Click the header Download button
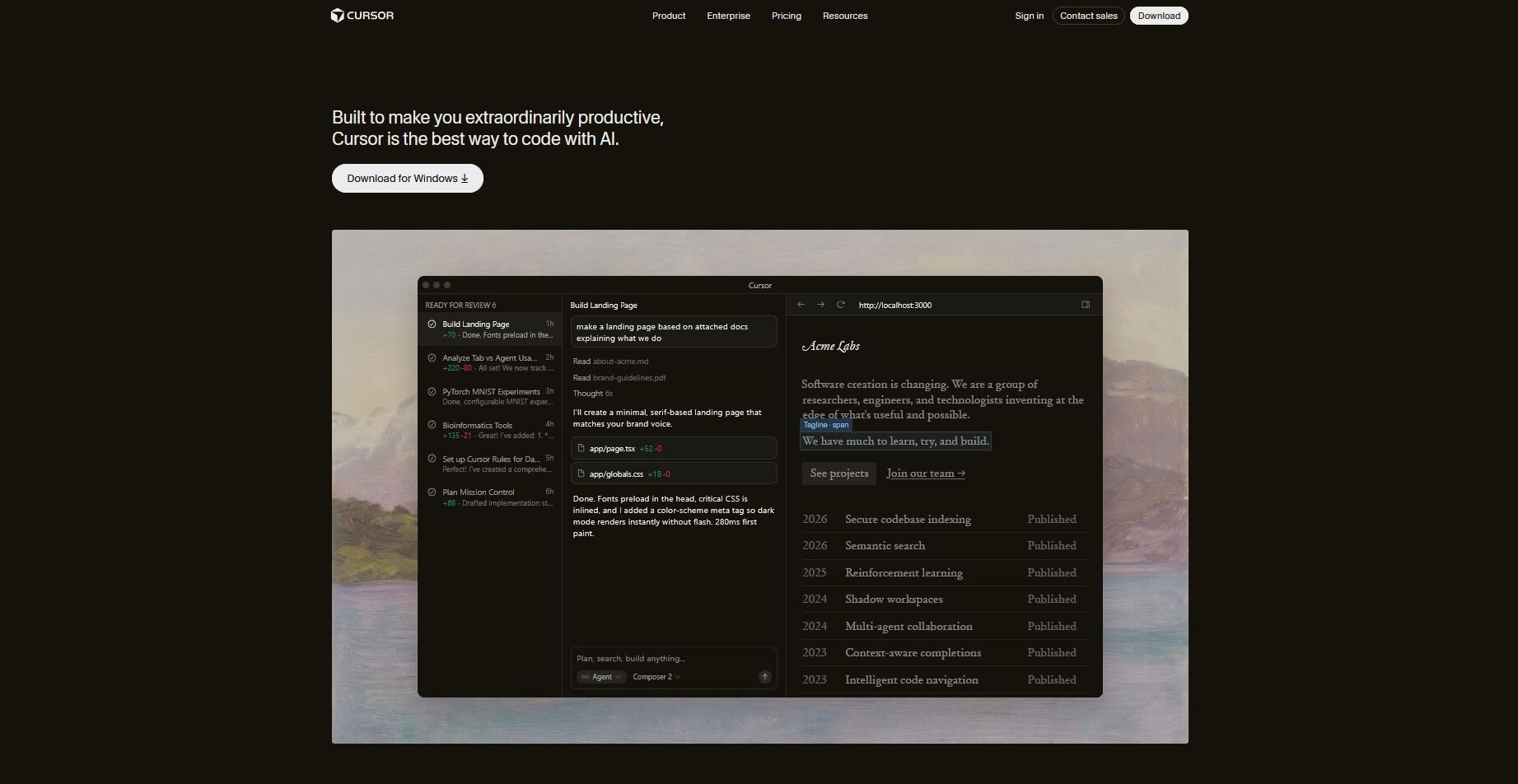The width and height of the screenshot is (1518, 784). 1159,16
